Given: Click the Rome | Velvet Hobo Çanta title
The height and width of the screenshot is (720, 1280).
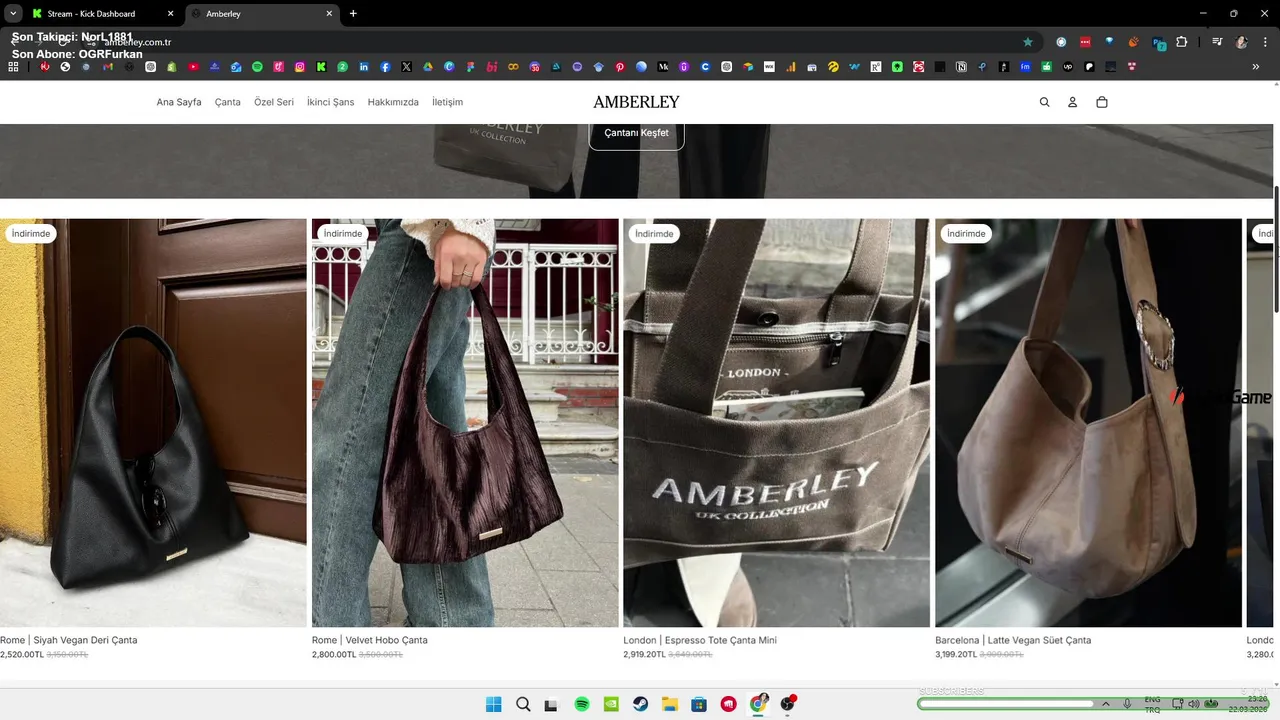Looking at the screenshot, I should (x=370, y=640).
